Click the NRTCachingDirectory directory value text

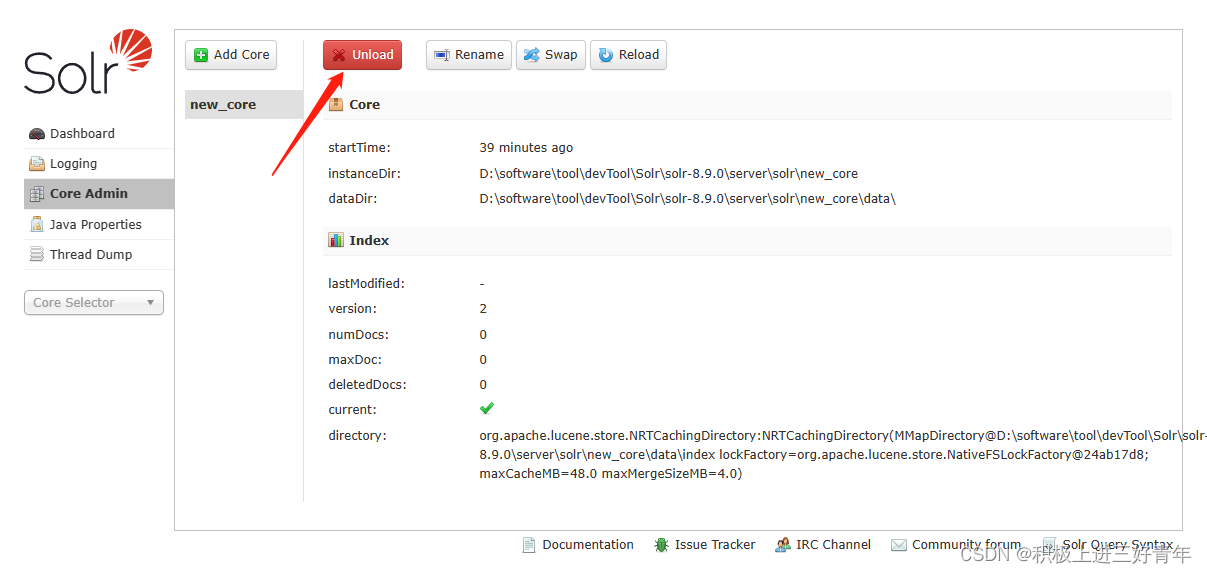843,455
